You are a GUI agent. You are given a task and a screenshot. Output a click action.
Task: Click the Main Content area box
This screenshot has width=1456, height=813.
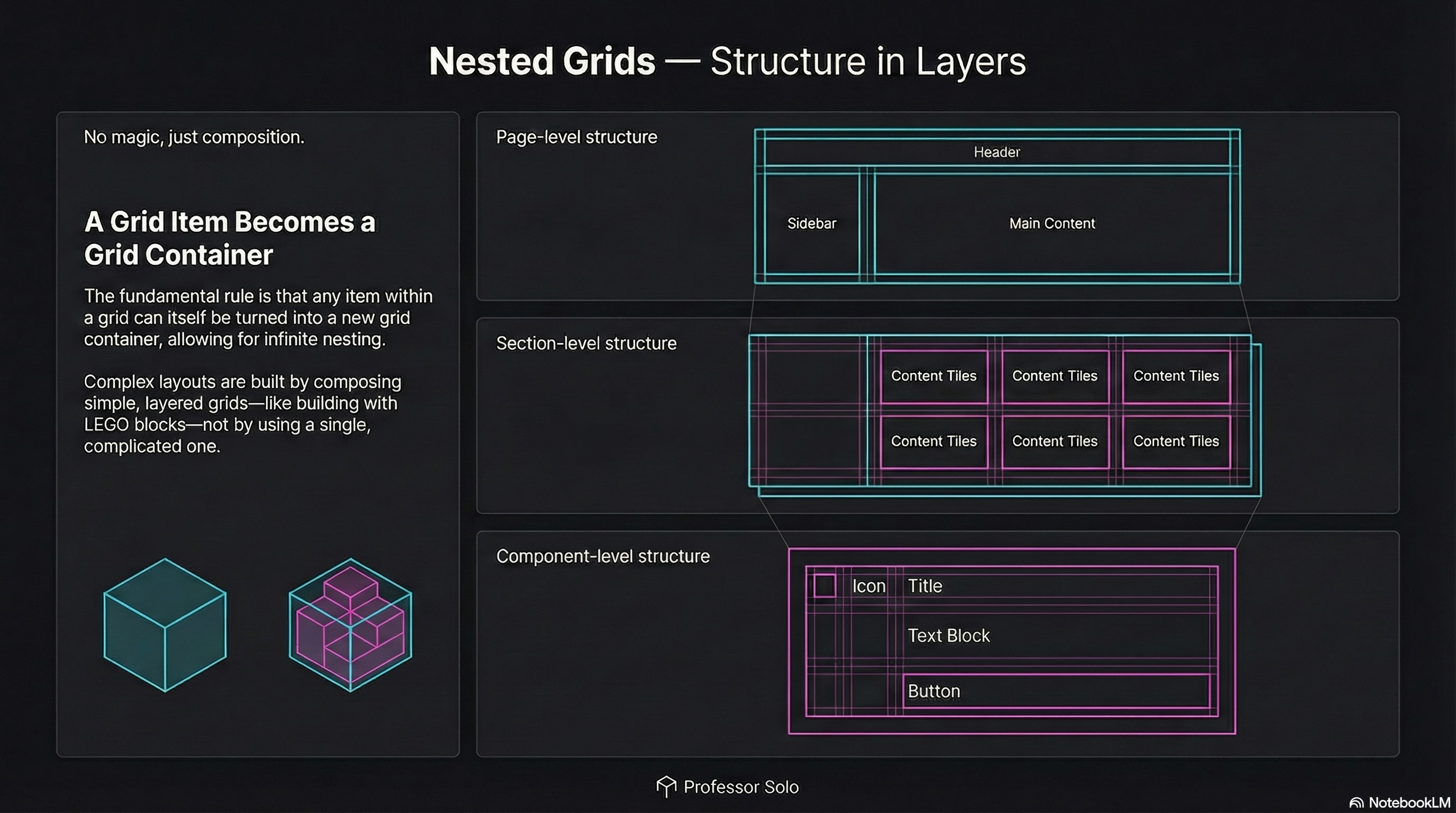1052,223
